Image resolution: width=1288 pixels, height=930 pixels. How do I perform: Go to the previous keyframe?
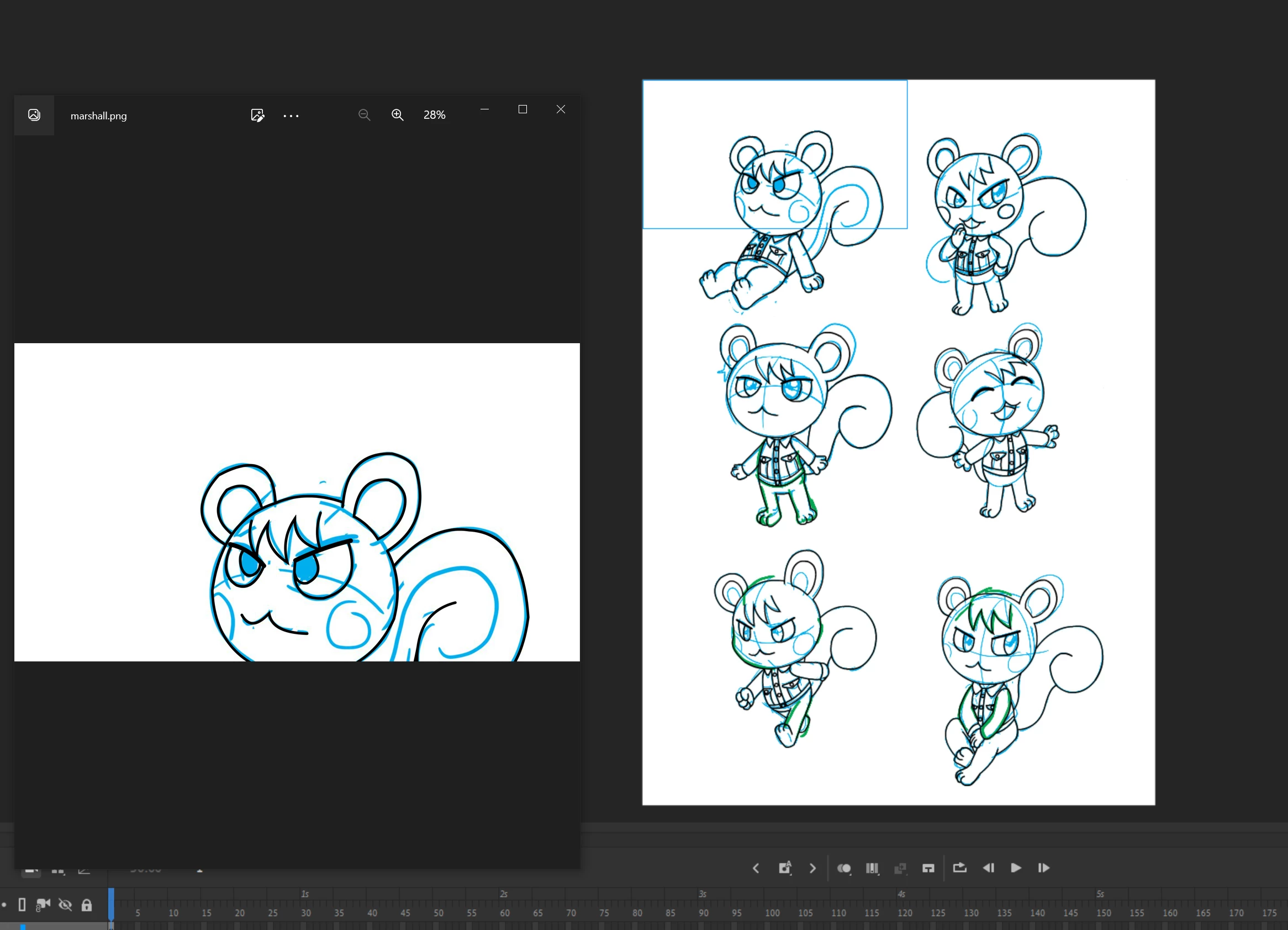pyautogui.click(x=756, y=868)
